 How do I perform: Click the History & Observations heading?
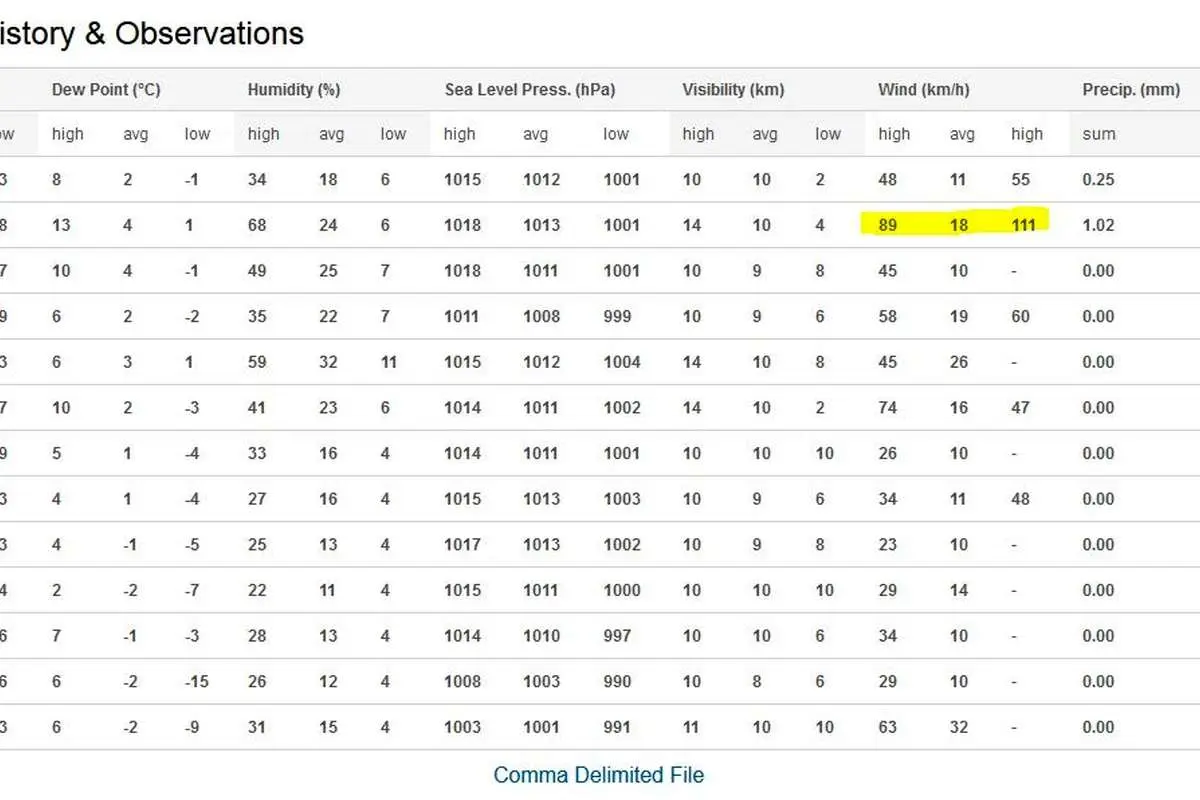(x=152, y=33)
